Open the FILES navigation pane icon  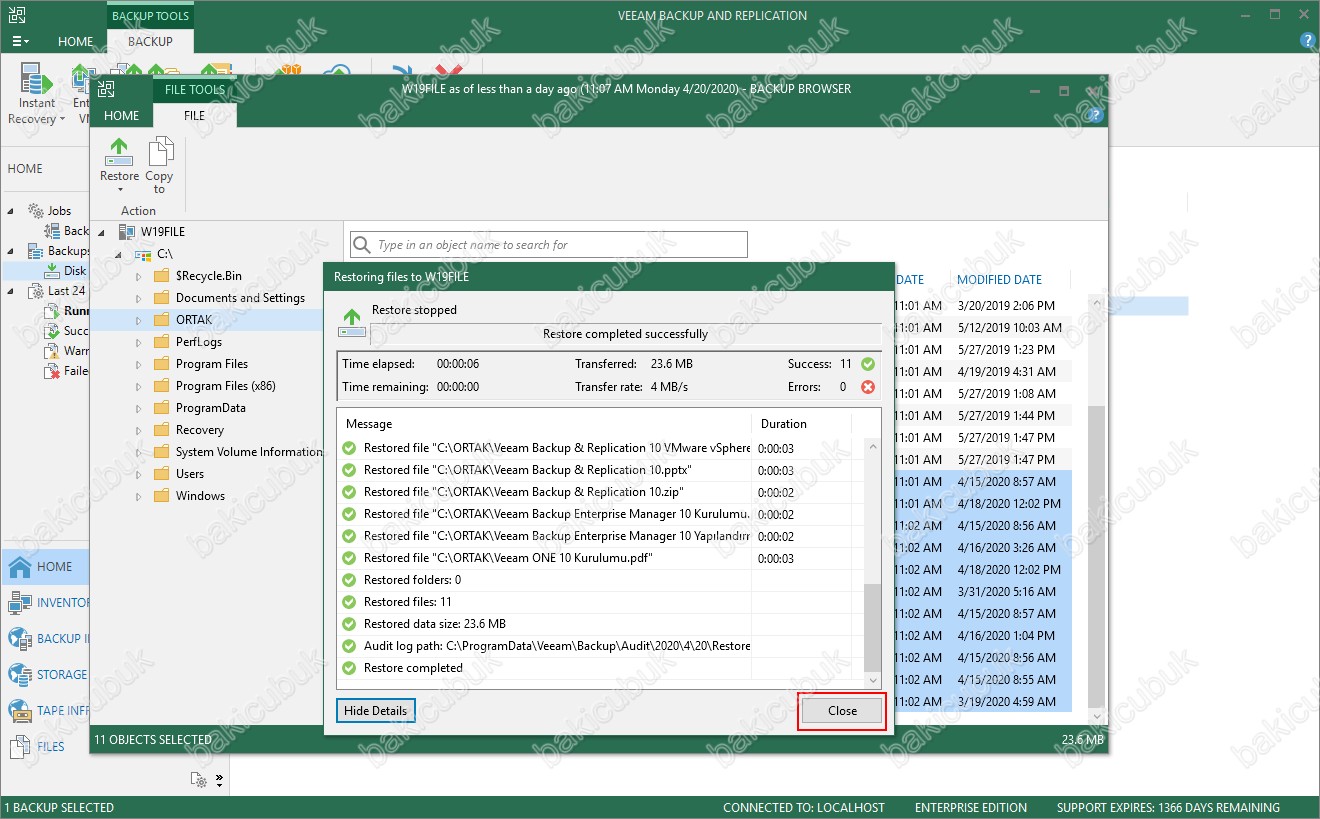point(20,747)
